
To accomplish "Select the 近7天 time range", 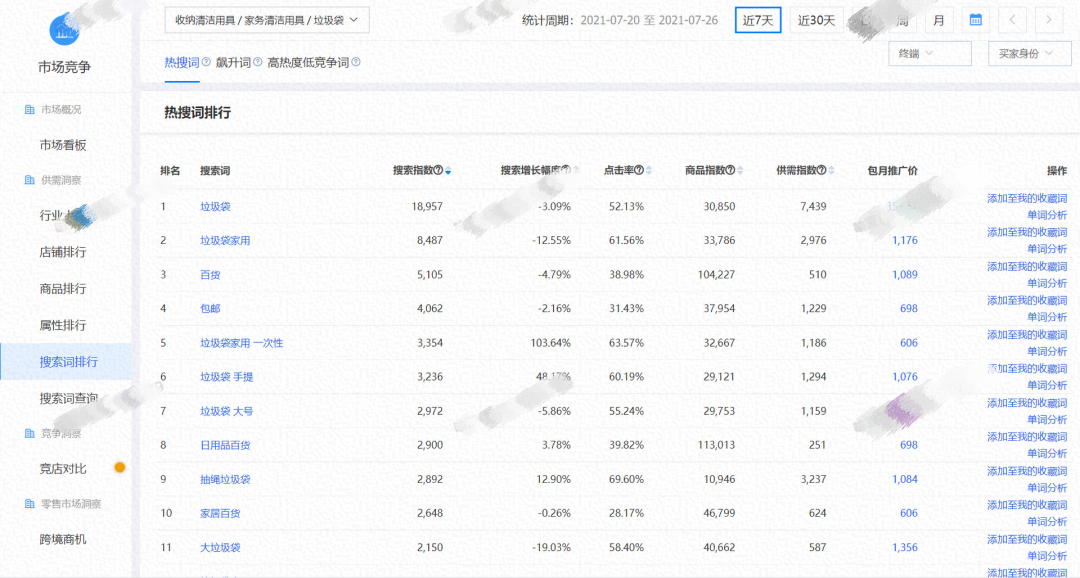I will coord(758,20).
